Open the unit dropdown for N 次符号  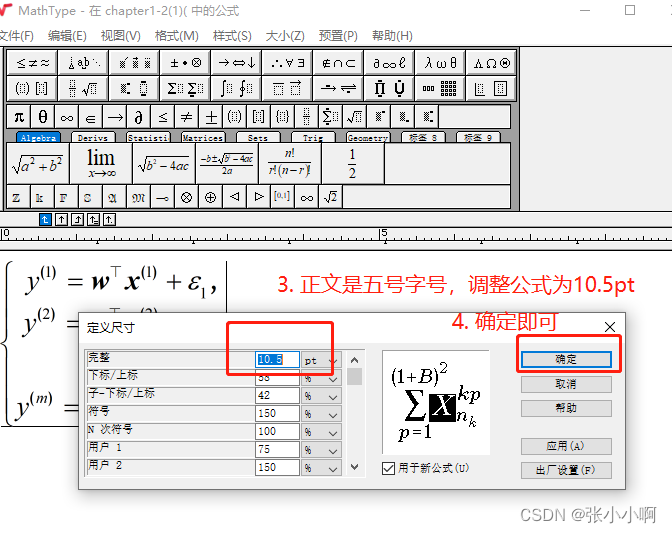pos(321,432)
